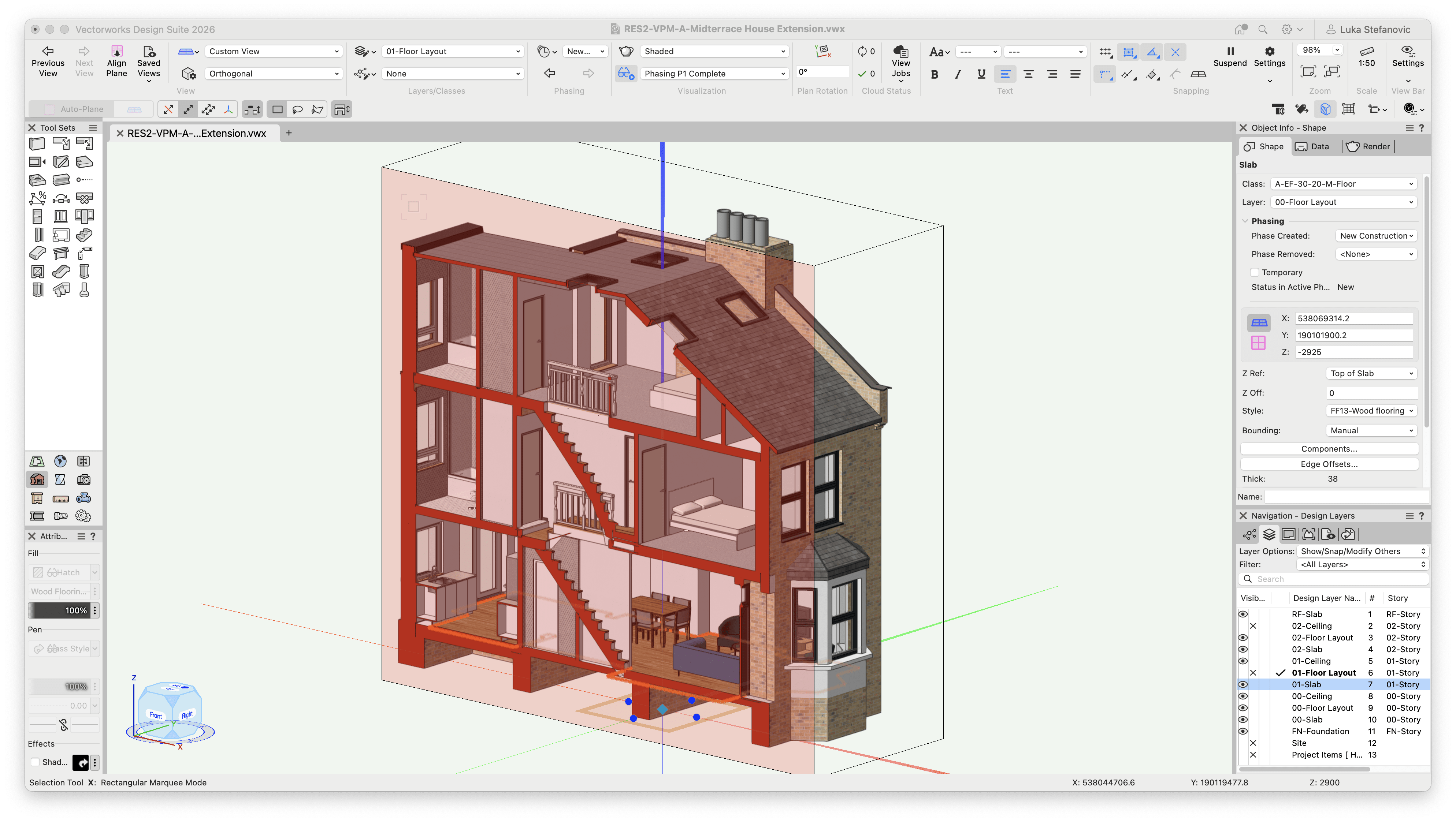Click the Components... button
Screen dimensions: 1456x822
click(1329, 449)
